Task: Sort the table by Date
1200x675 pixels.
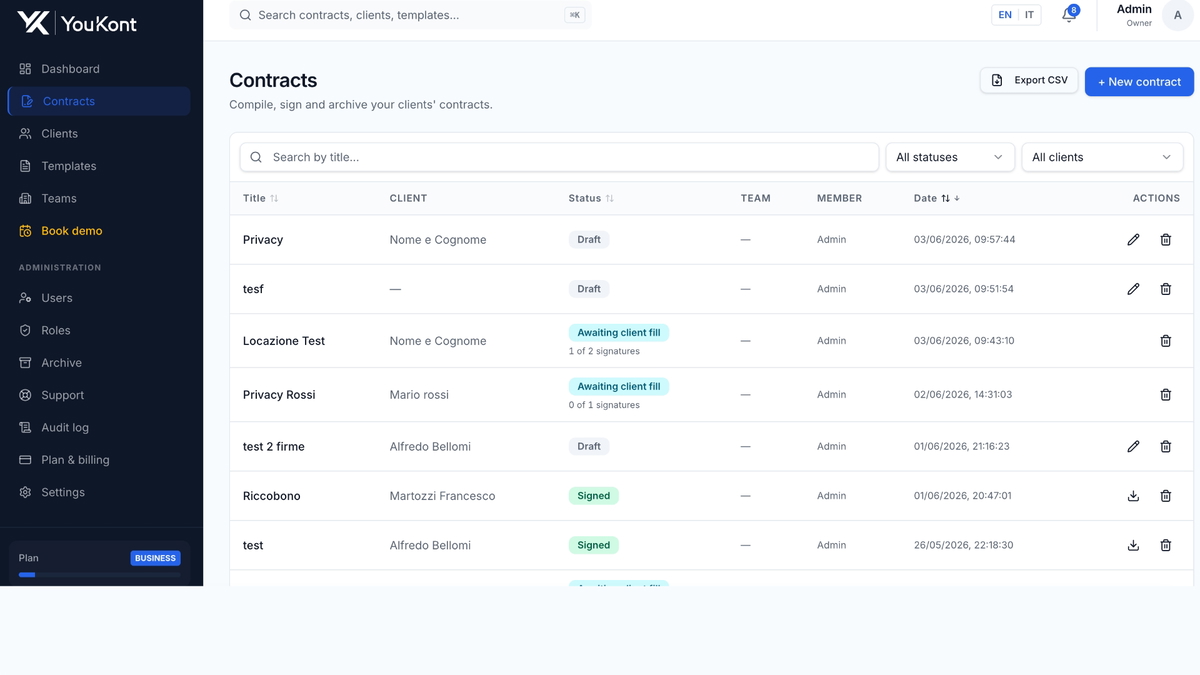Action: (x=937, y=198)
